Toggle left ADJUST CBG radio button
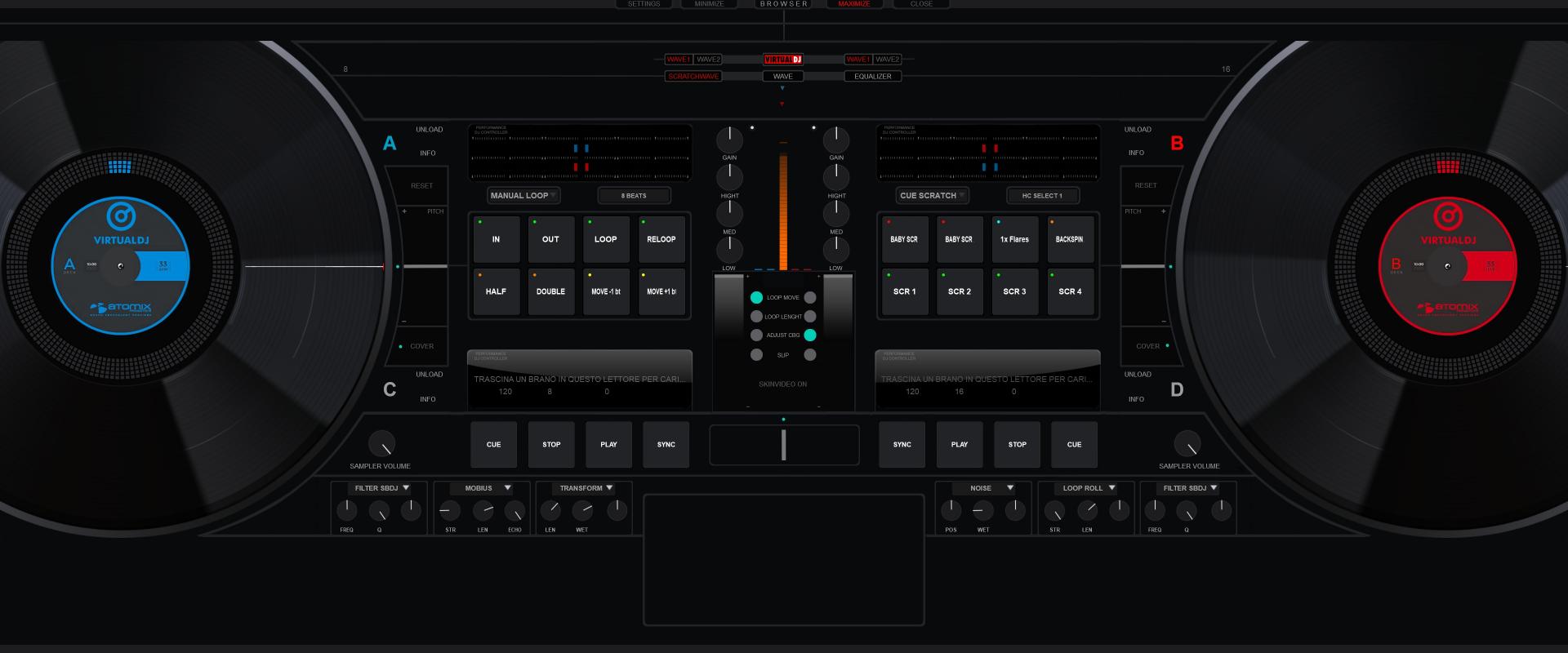The width and height of the screenshot is (1568, 653). click(756, 335)
